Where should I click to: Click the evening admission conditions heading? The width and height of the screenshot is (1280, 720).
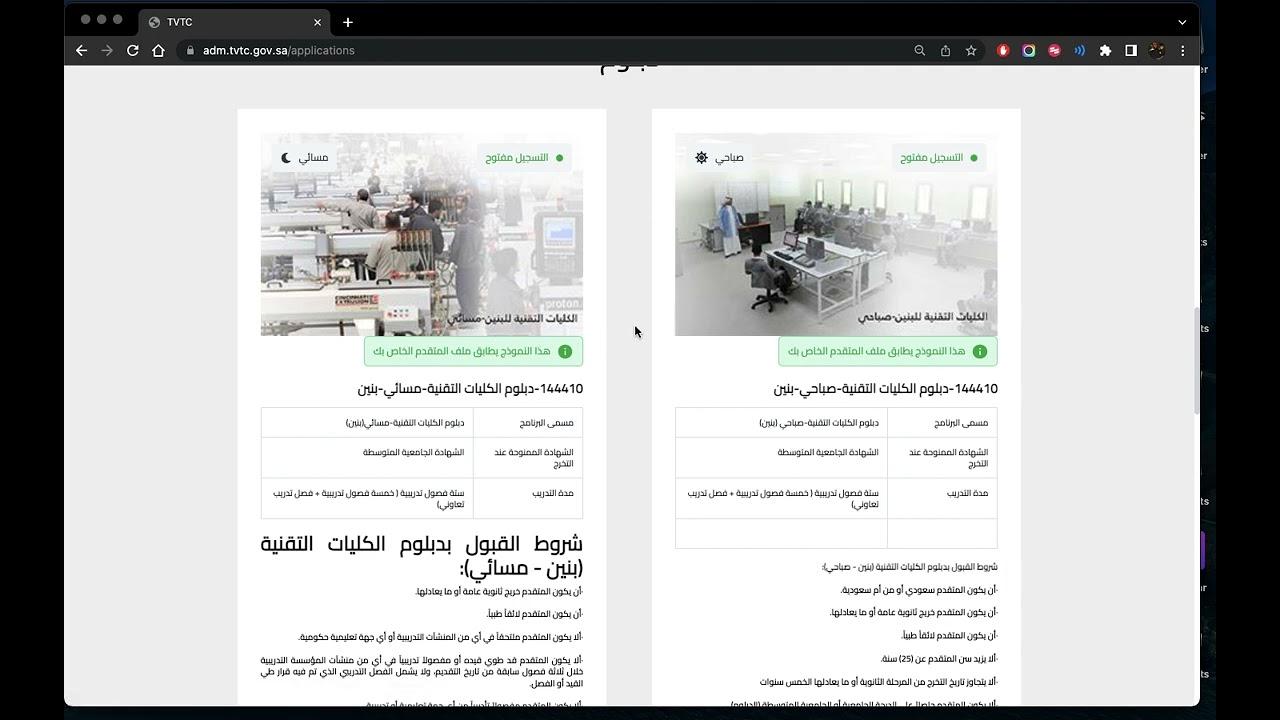(422, 555)
